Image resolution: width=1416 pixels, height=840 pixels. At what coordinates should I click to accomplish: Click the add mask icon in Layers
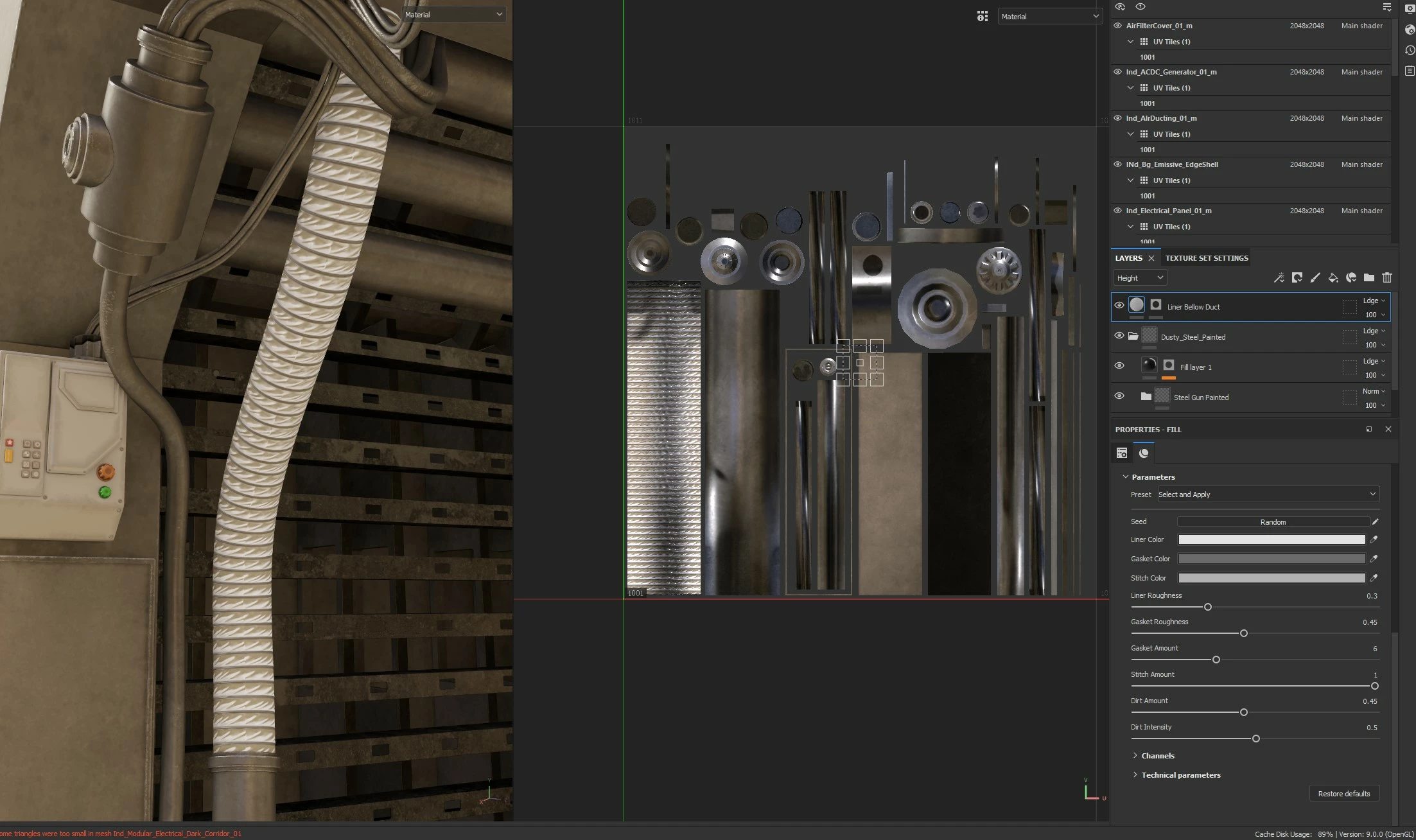click(x=1297, y=277)
